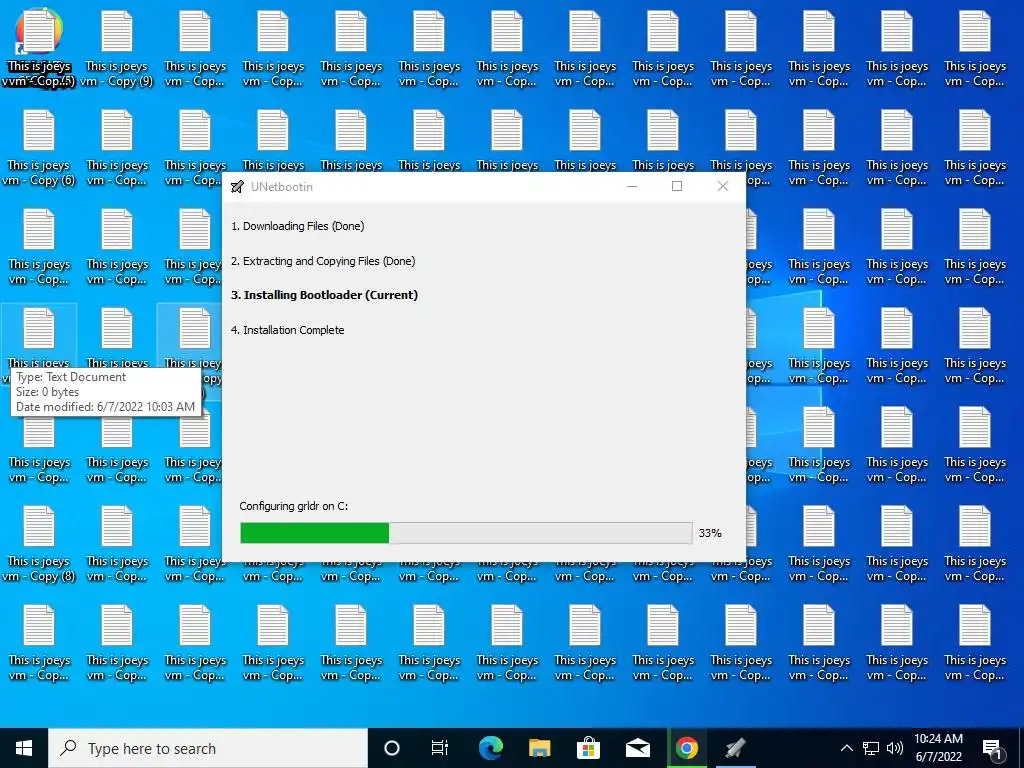Click '4. Installation Complete' step
Viewport: 1024px width, 768px height.
click(287, 330)
